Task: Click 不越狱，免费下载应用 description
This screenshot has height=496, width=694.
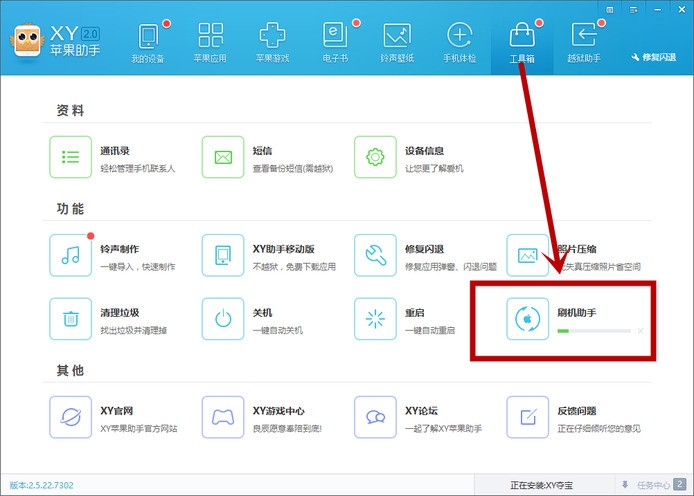Action: pos(294,267)
